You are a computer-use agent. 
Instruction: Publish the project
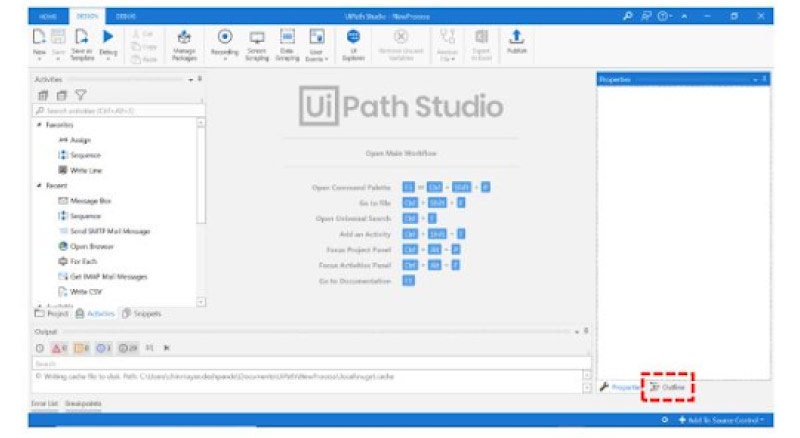pyautogui.click(x=516, y=42)
